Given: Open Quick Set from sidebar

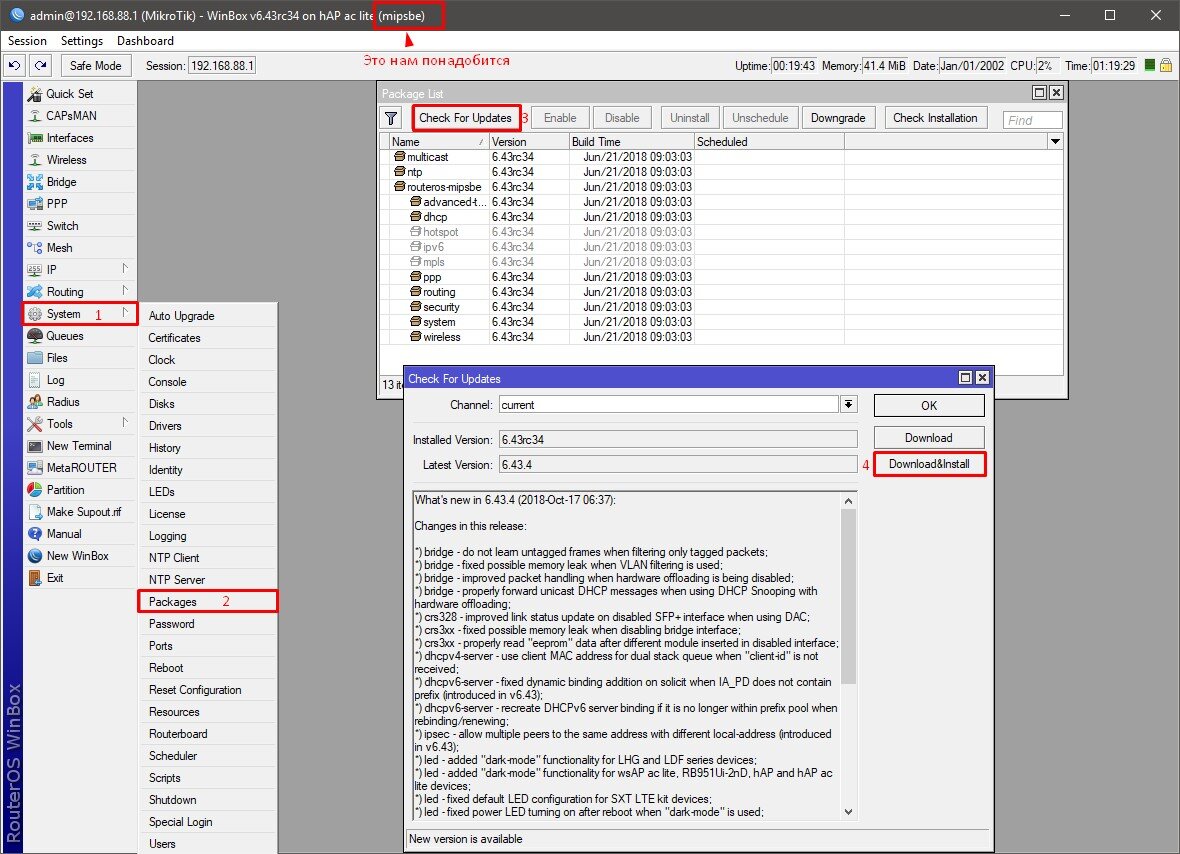Looking at the screenshot, I should coord(69,93).
